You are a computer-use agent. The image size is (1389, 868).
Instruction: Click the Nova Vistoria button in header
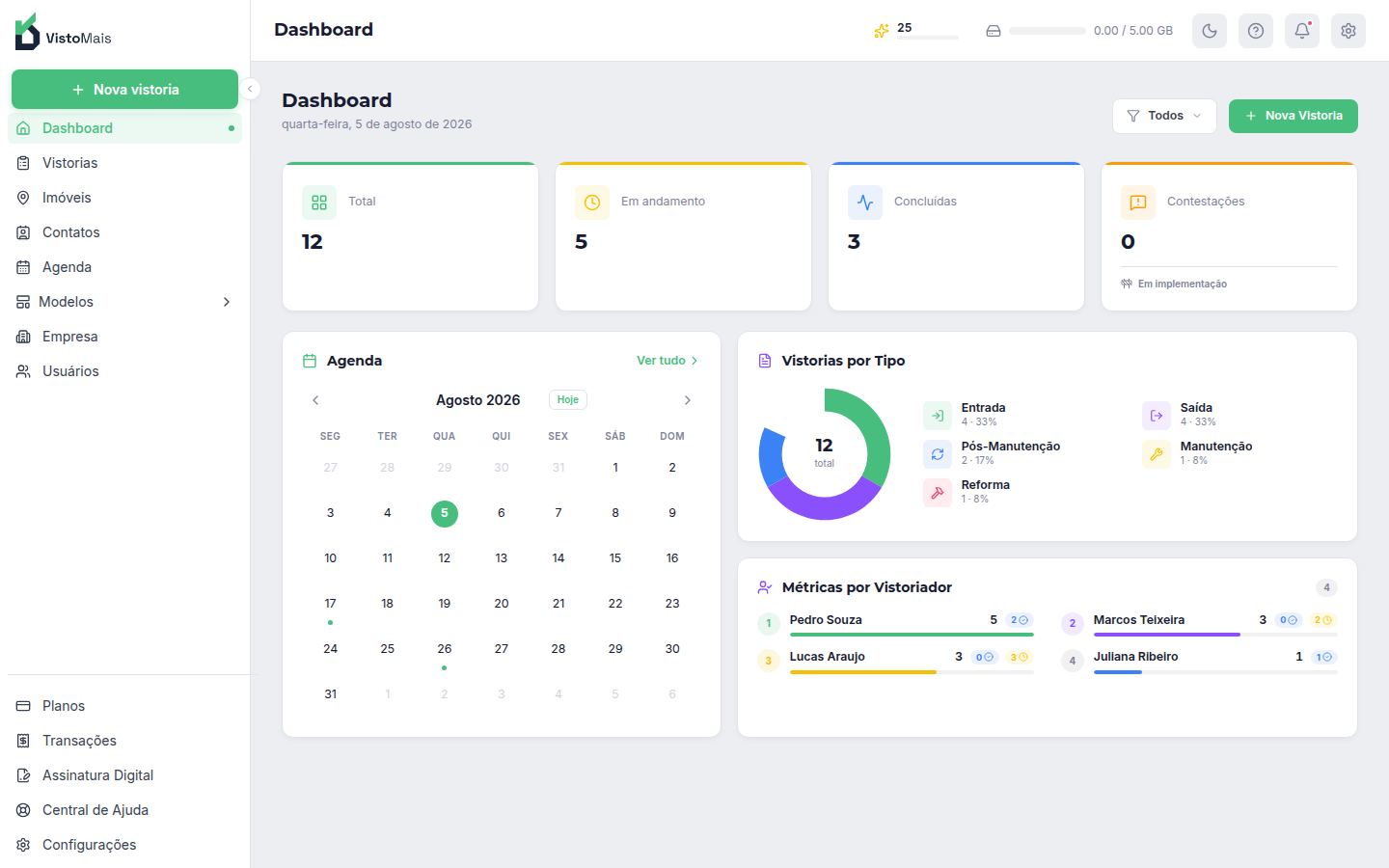(1293, 116)
